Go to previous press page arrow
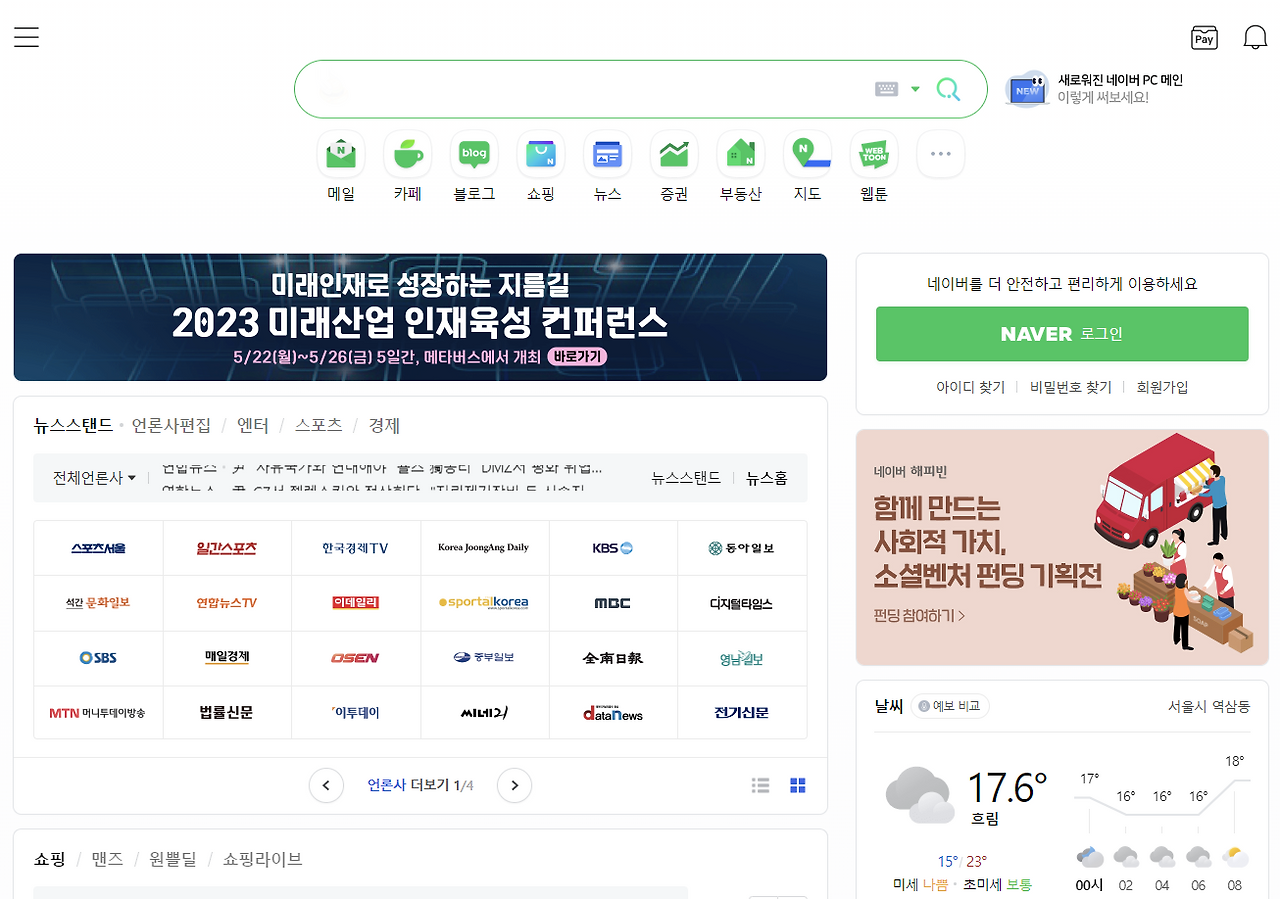 pyautogui.click(x=326, y=785)
